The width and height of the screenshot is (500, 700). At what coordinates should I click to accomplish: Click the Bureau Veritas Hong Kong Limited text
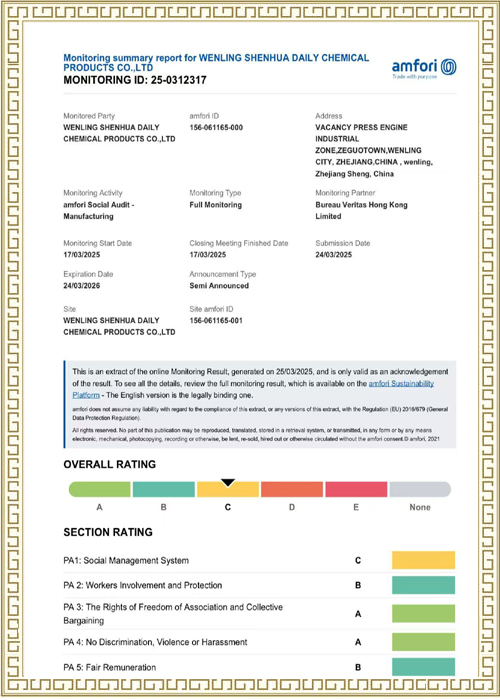[362, 211]
